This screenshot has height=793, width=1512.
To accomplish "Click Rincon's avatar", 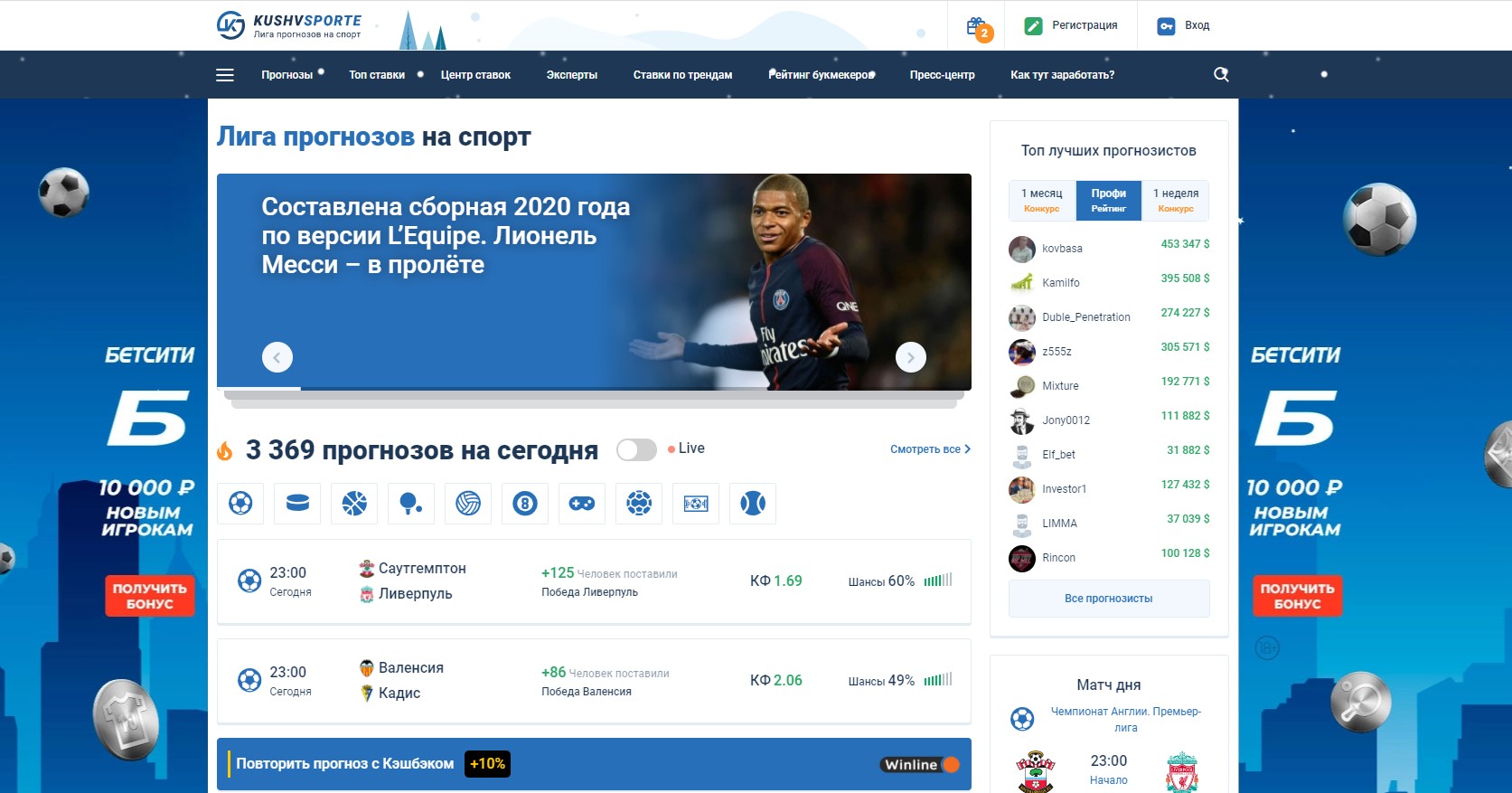I will [1022, 558].
